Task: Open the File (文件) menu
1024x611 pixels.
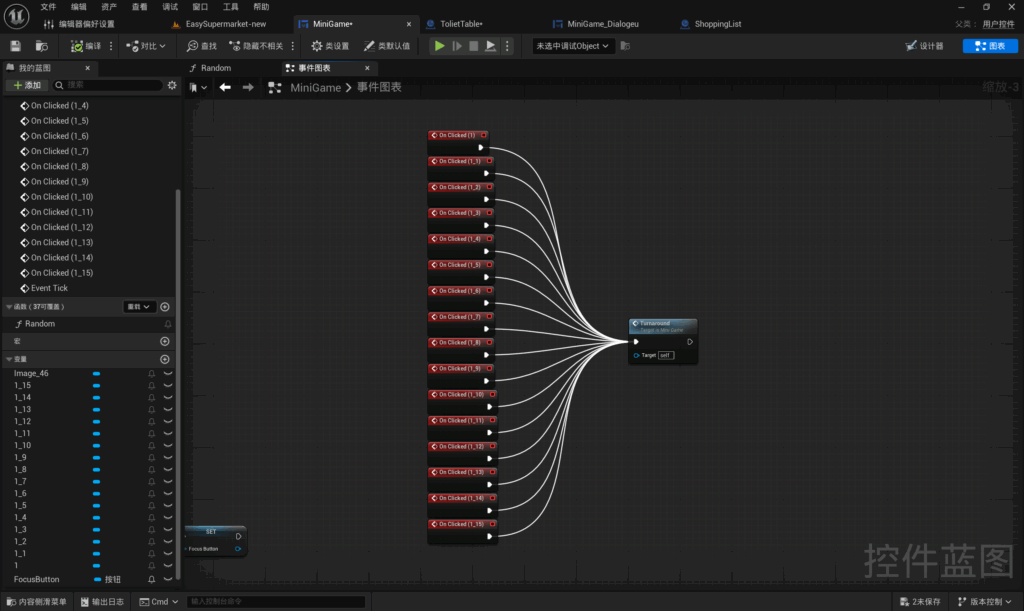Action: [x=48, y=7]
